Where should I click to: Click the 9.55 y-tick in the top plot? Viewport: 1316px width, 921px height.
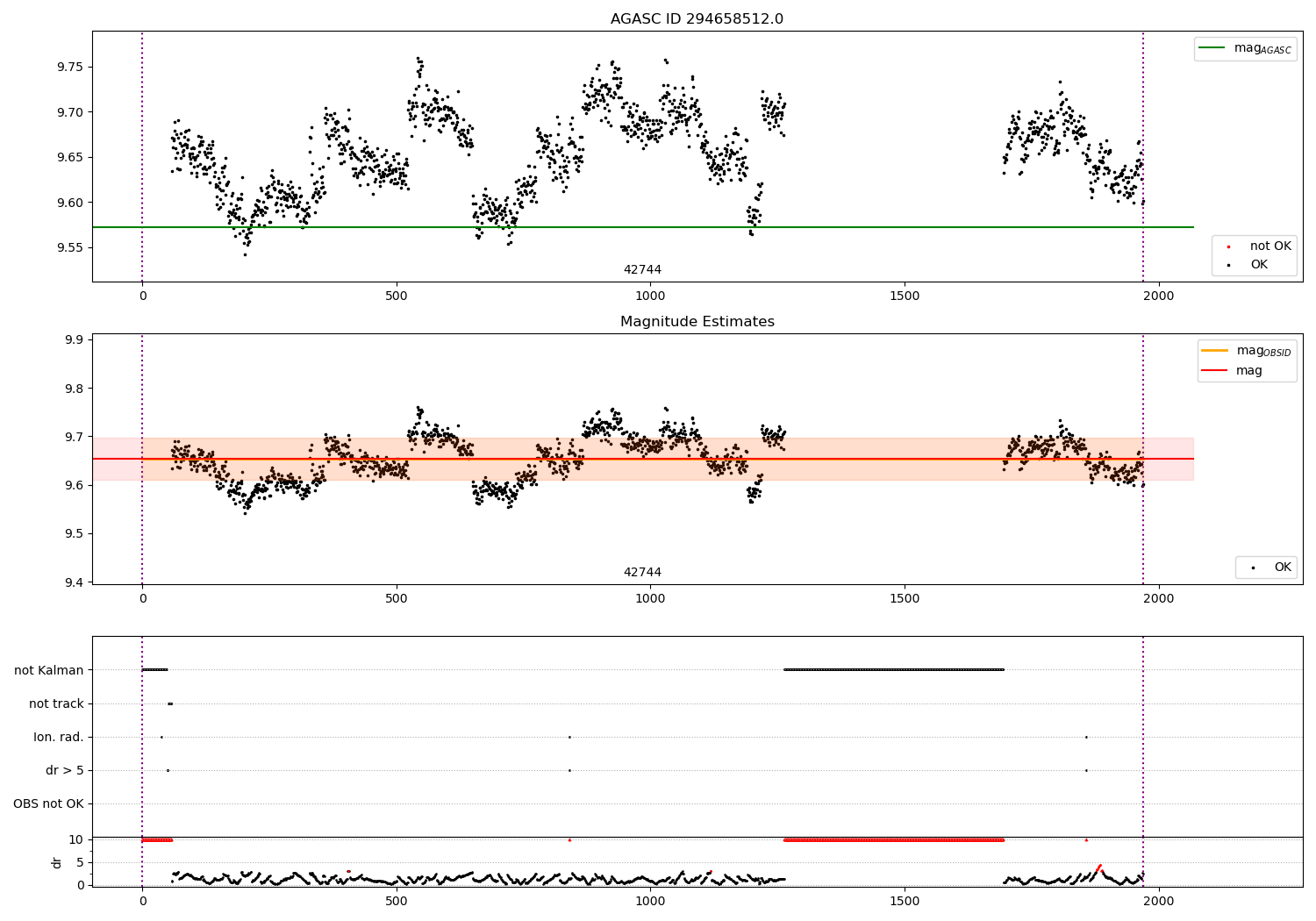tap(69, 248)
